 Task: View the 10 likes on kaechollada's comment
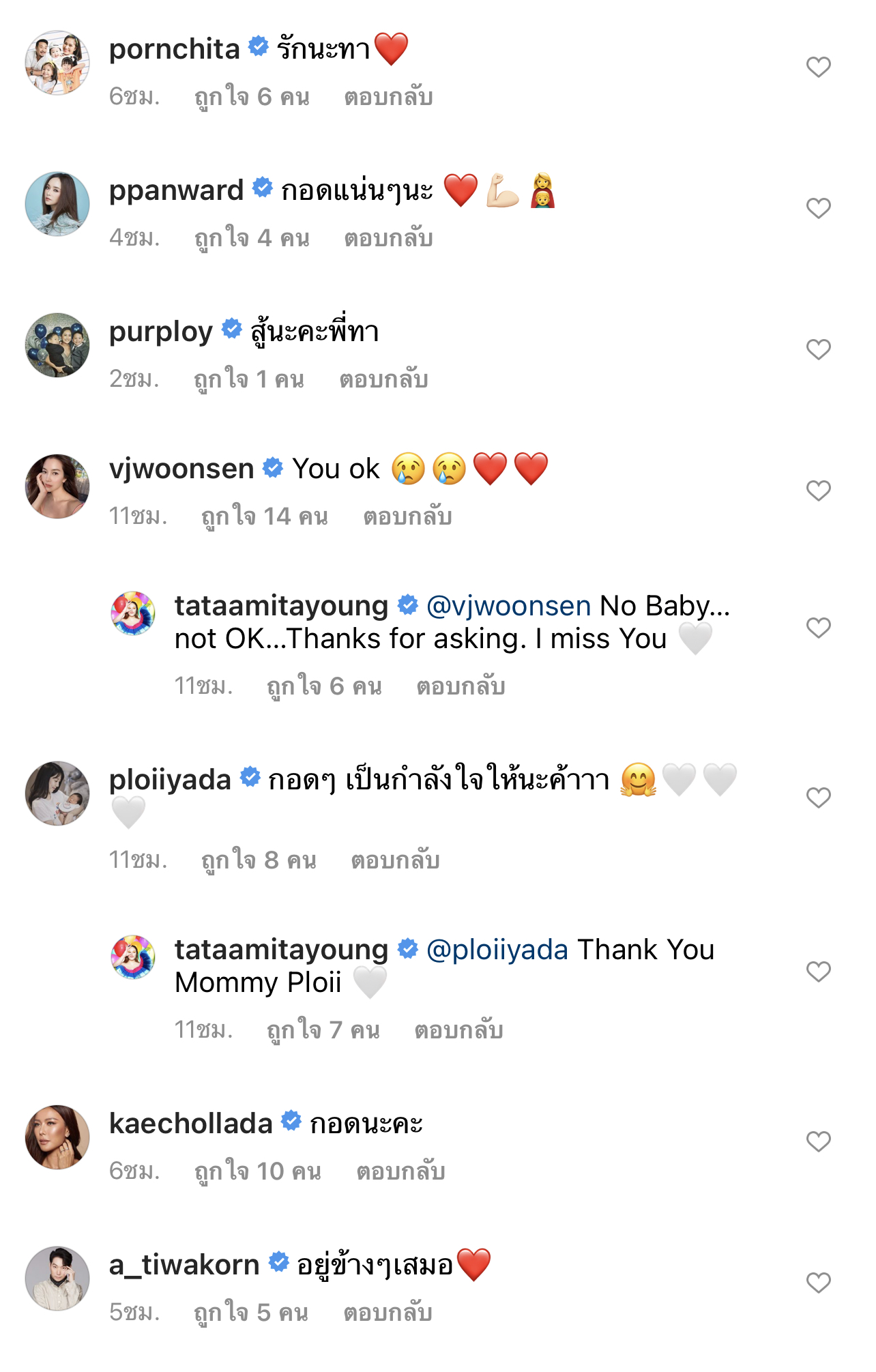(x=257, y=1171)
